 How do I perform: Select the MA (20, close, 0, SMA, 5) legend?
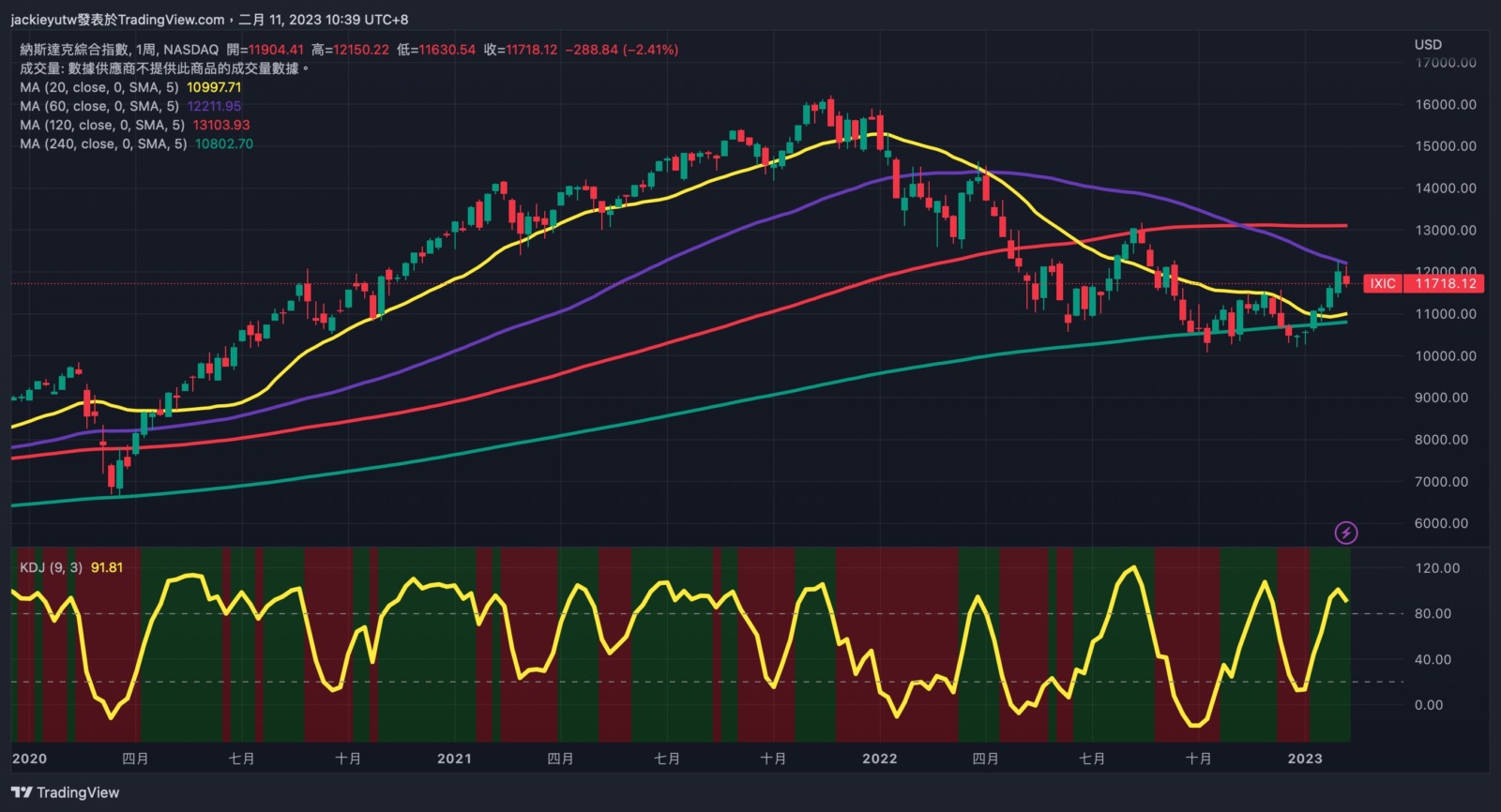pyautogui.click(x=99, y=87)
